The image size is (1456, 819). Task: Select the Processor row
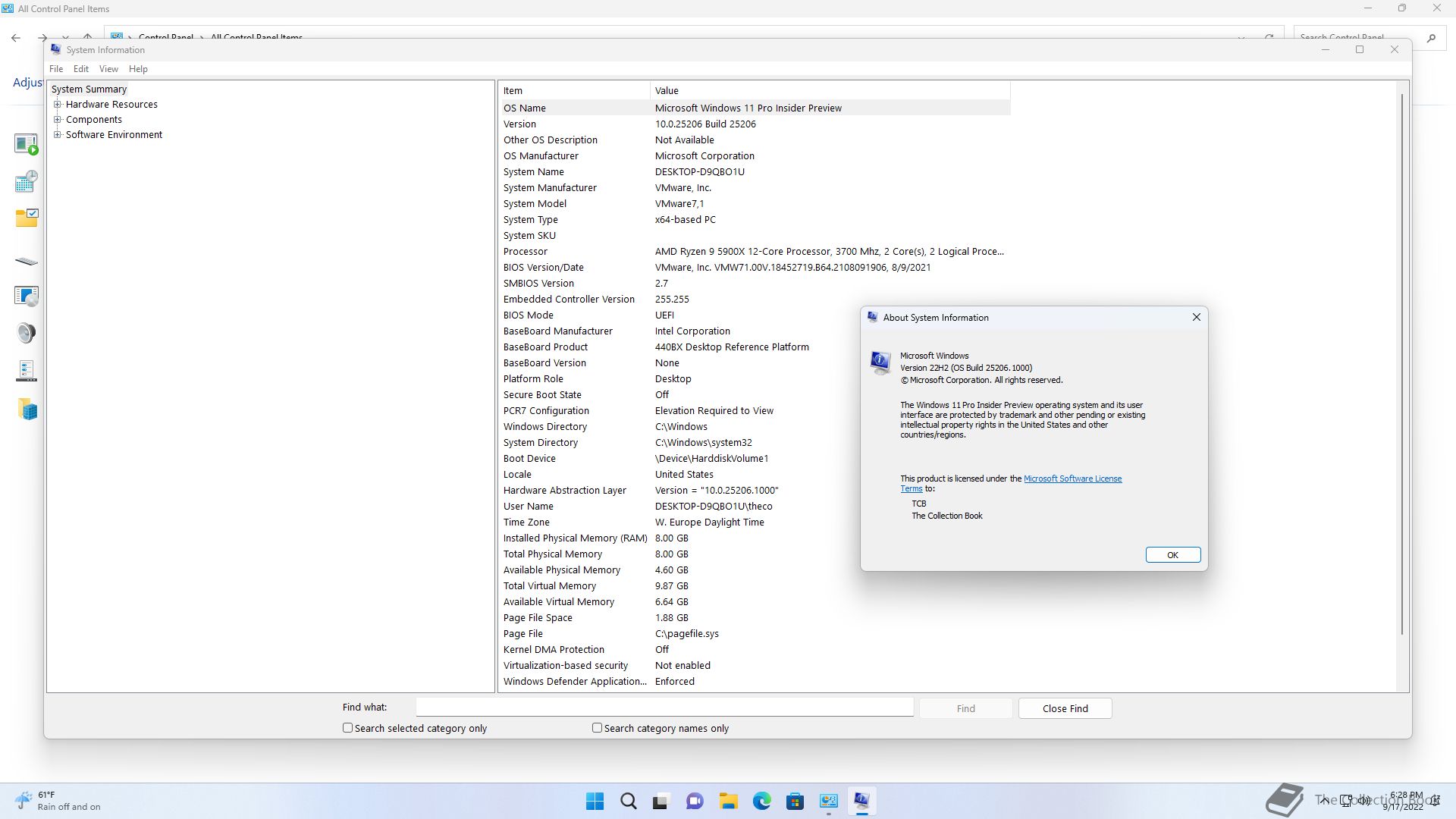click(x=755, y=252)
